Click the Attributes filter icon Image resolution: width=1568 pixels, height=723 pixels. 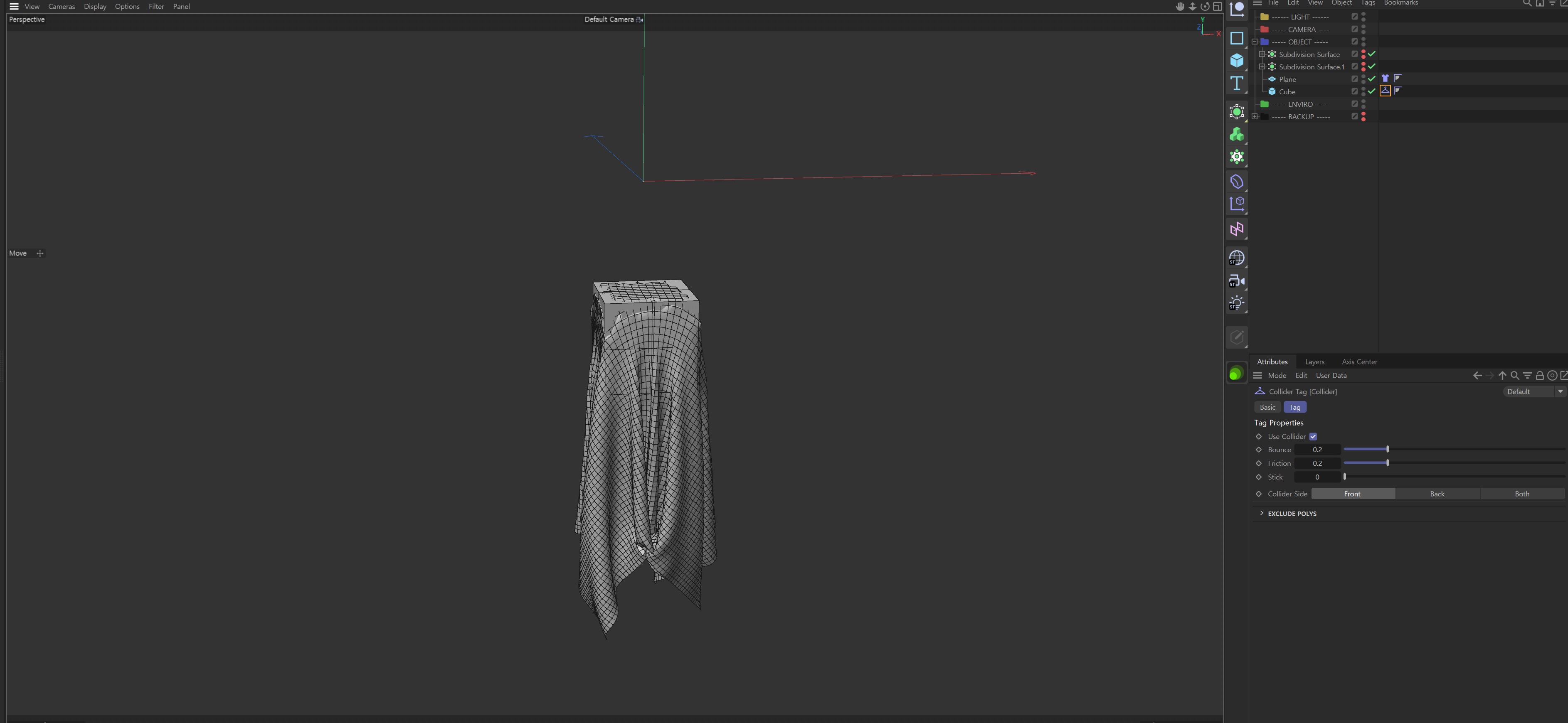1527,376
